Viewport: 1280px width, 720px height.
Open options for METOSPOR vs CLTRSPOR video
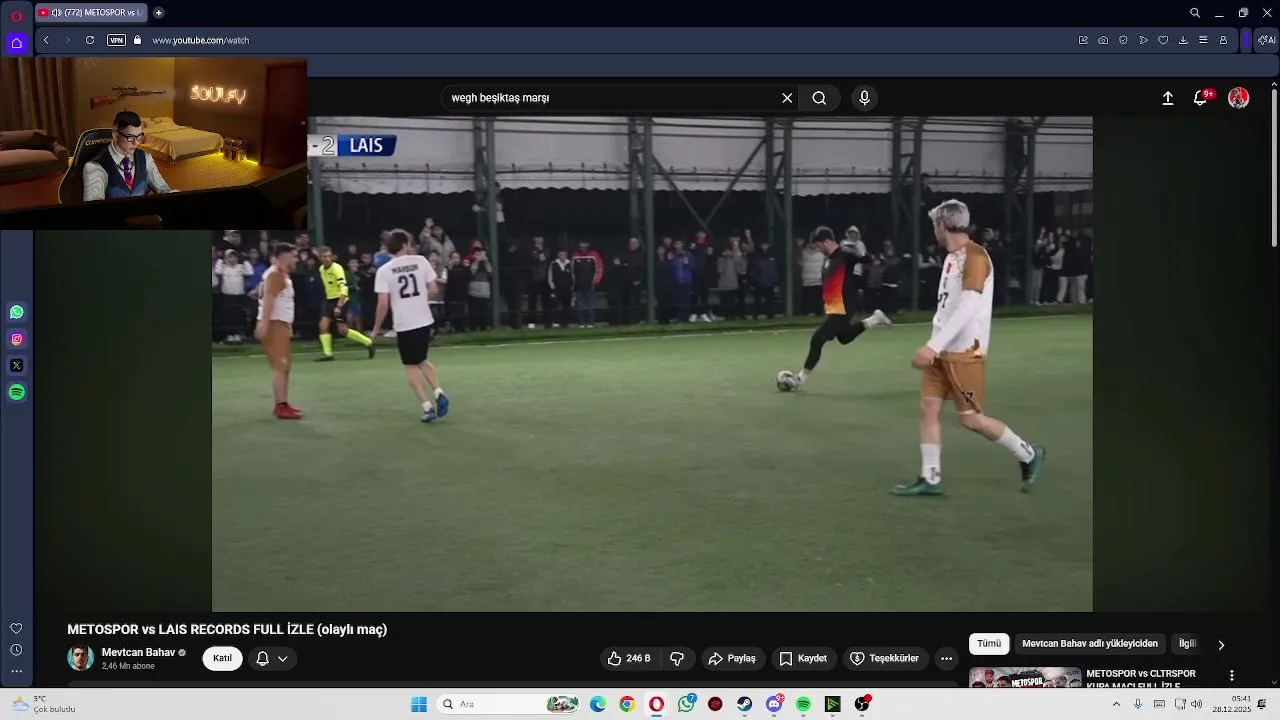[x=1232, y=676]
